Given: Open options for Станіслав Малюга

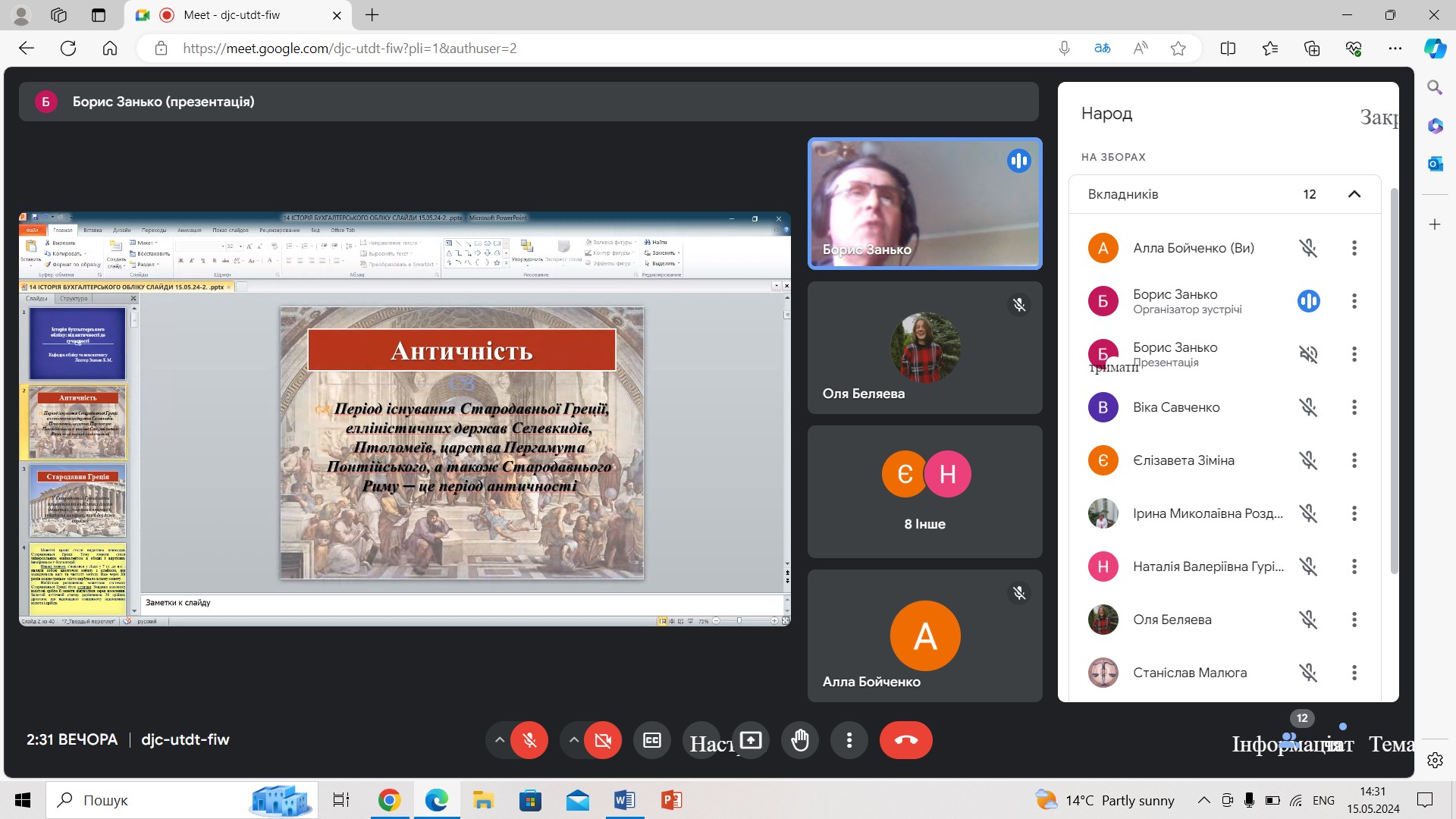Looking at the screenshot, I should pos(1354,673).
